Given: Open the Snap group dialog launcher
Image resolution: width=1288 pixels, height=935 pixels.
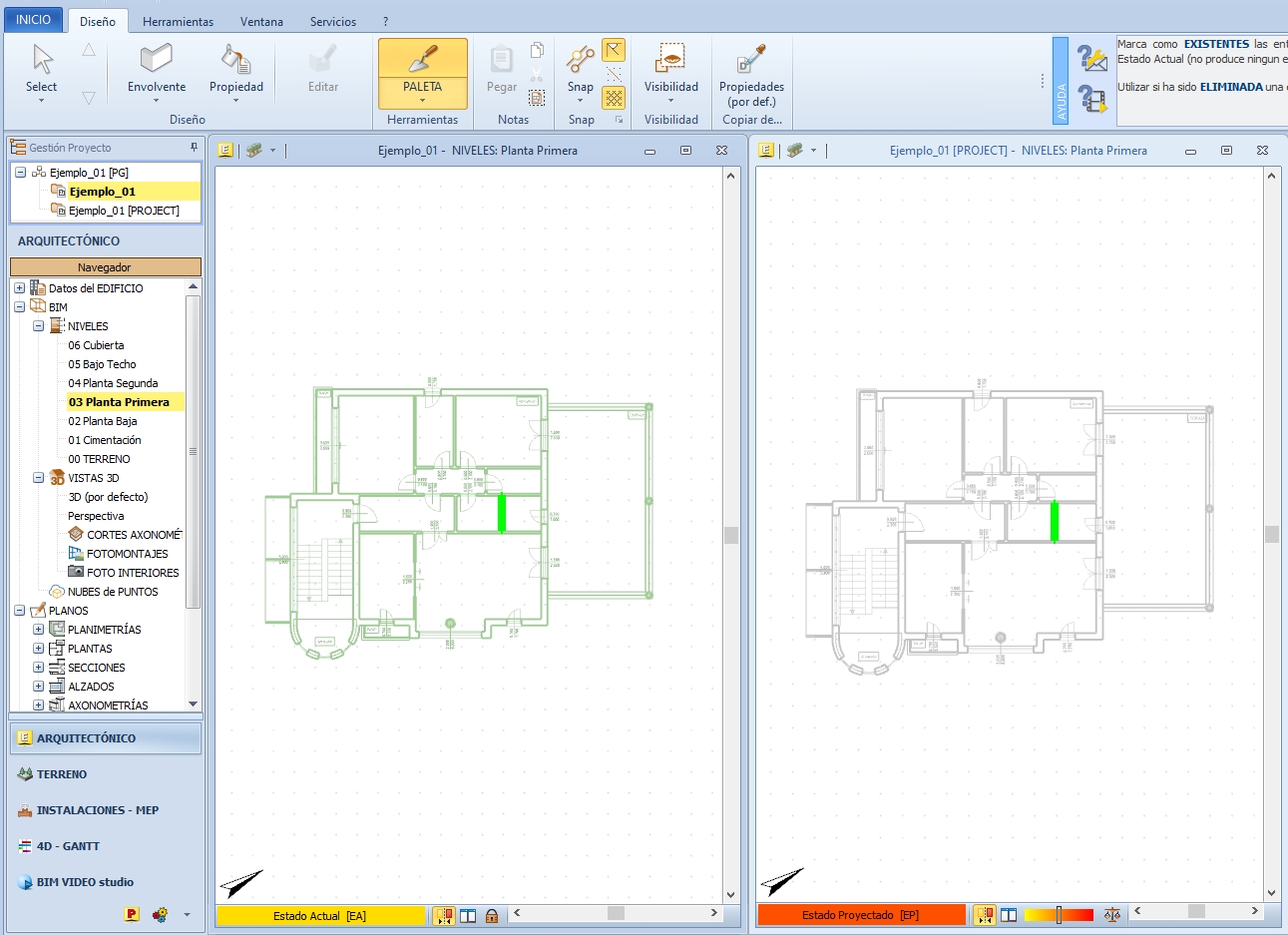Looking at the screenshot, I should [x=619, y=120].
